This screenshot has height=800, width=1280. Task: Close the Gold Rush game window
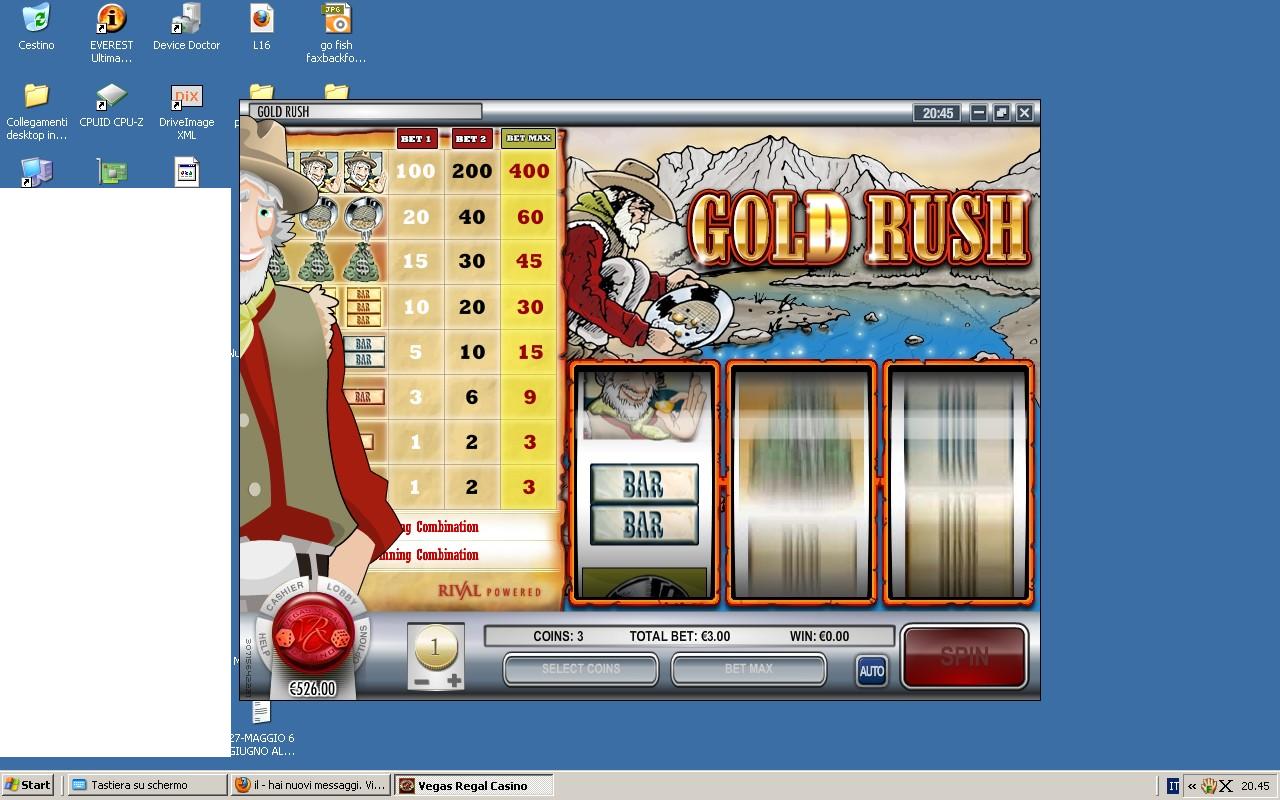point(1024,113)
